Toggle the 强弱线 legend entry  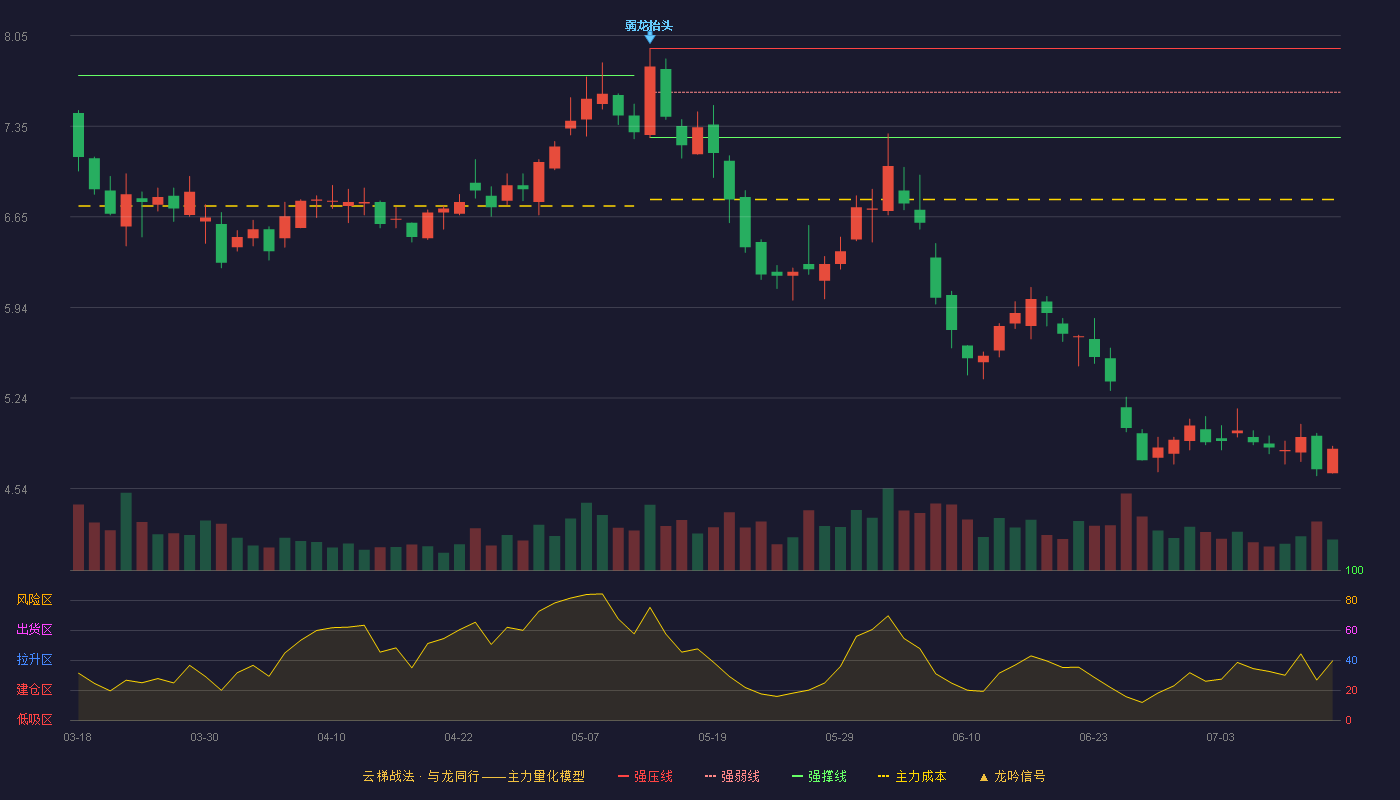(x=732, y=776)
